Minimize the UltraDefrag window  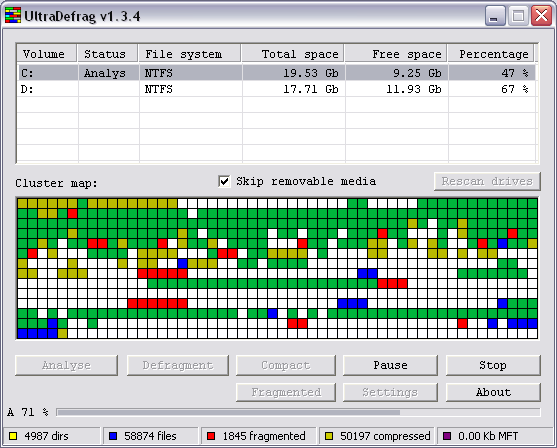495,16
